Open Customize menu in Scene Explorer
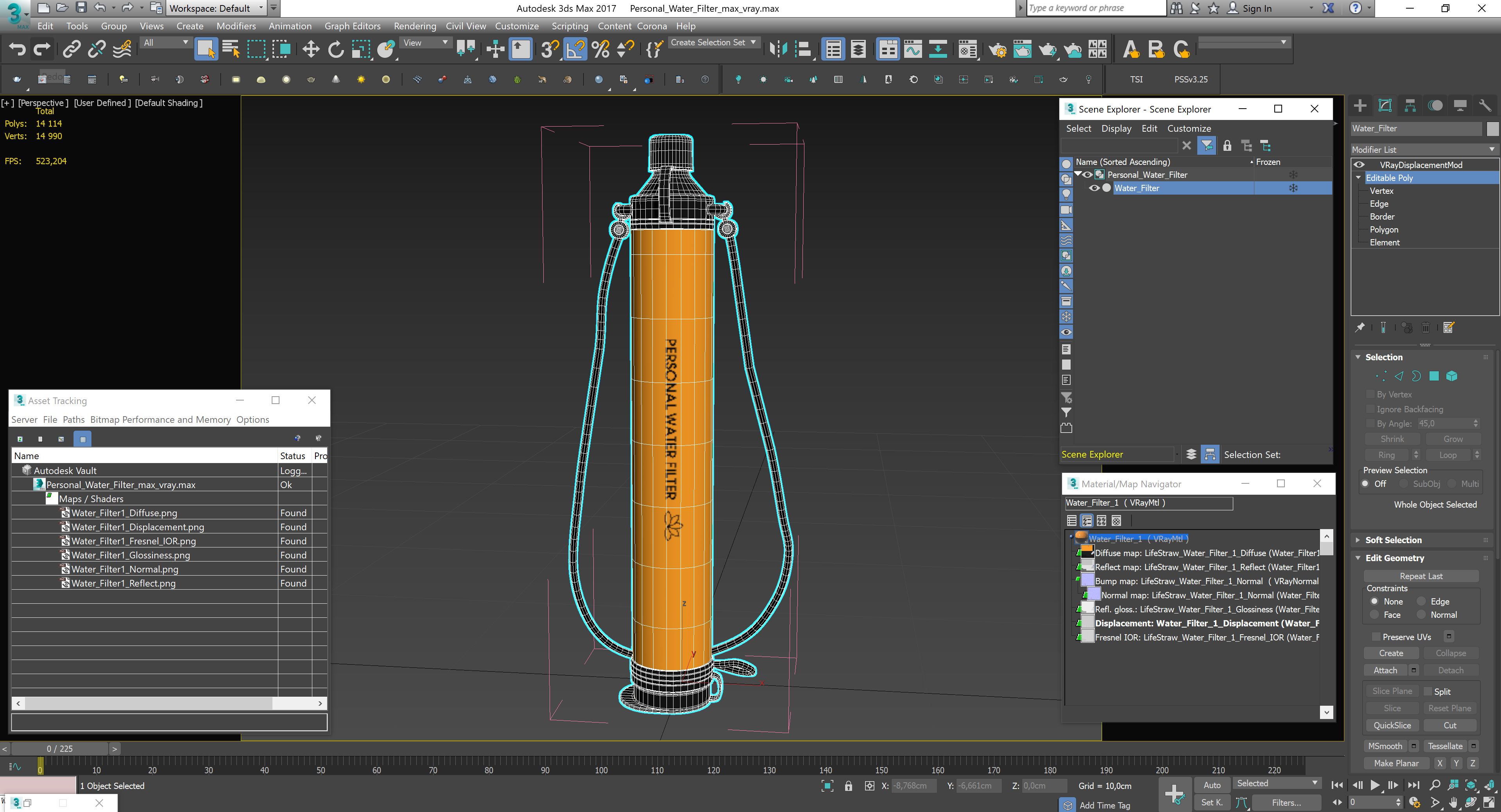Image resolution: width=1501 pixels, height=812 pixels. (x=1189, y=129)
